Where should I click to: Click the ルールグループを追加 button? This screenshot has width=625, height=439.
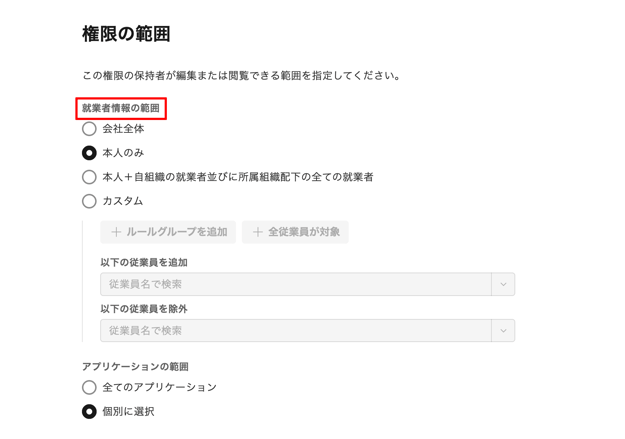click(168, 232)
